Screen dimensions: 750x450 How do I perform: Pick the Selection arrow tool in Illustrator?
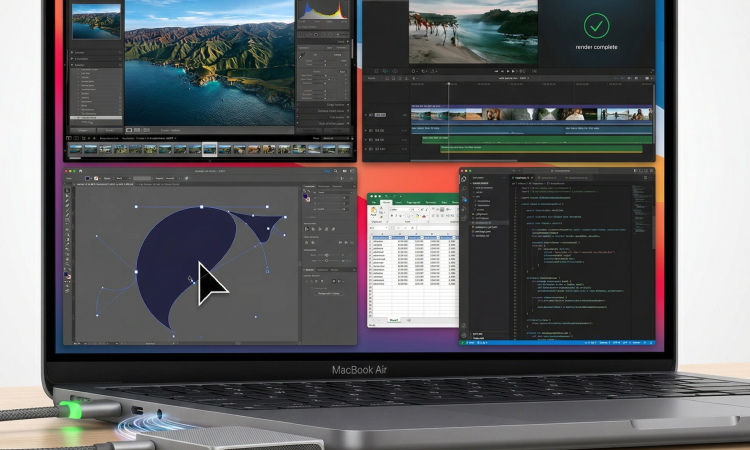68,189
